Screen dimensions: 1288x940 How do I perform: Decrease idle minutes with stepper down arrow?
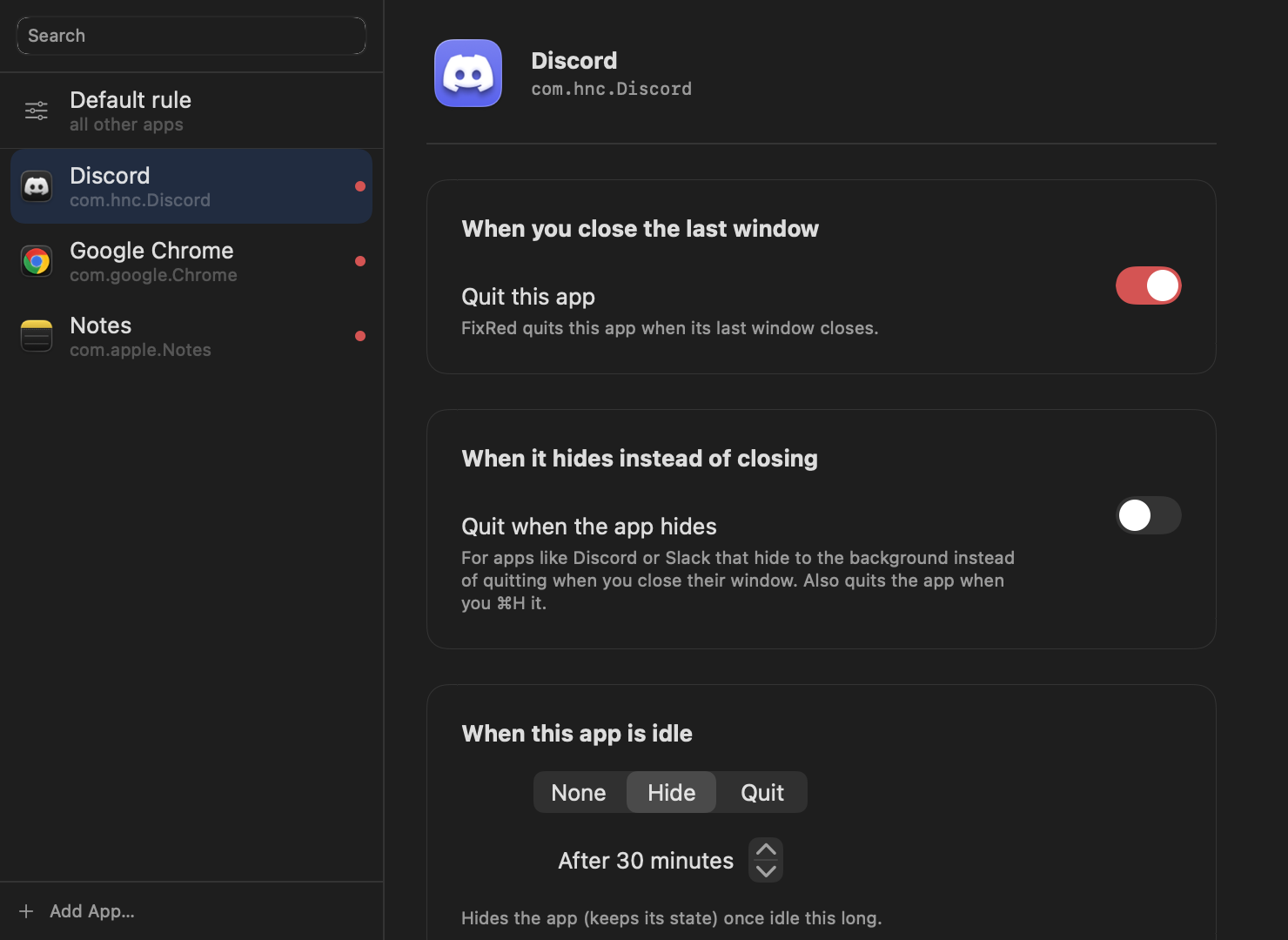point(766,871)
